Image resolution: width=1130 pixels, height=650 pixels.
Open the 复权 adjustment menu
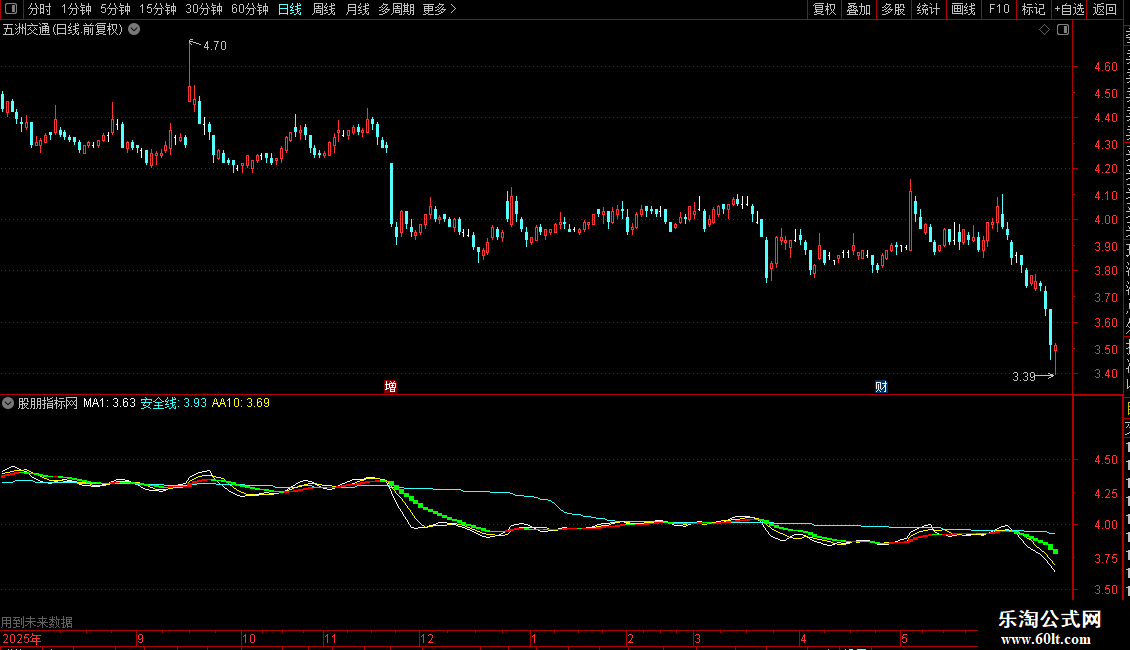pos(824,9)
